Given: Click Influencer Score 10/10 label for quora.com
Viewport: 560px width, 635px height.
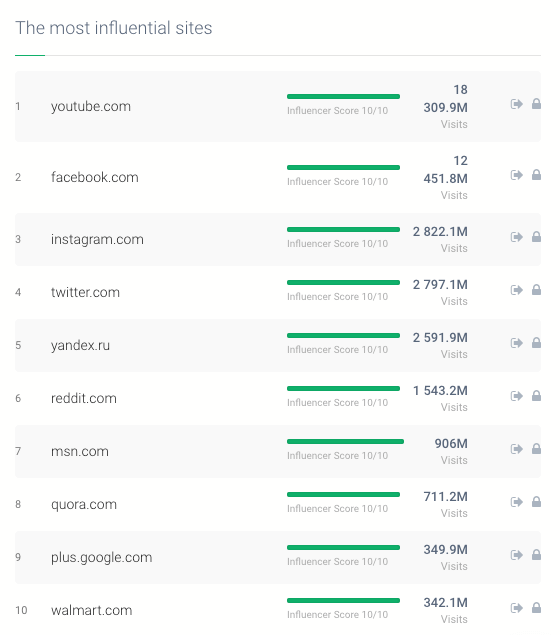Looking at the screenshot, I should [x=338, y=509].
